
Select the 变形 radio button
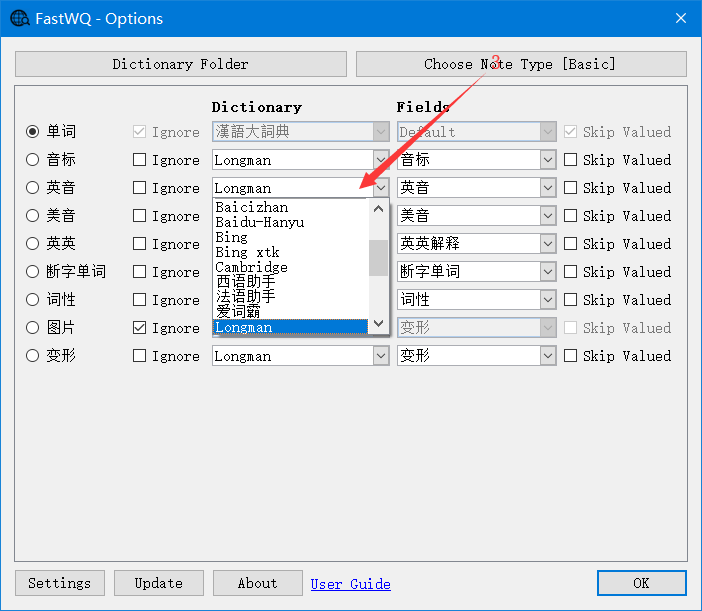point(33,356)
